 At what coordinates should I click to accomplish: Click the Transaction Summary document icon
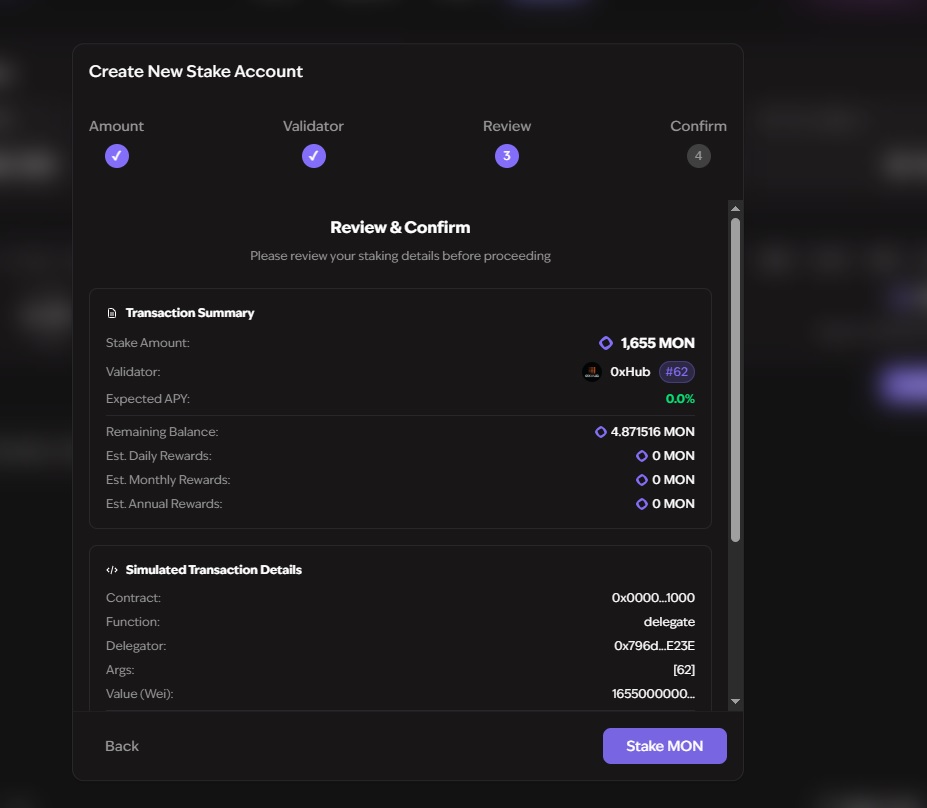(112, 313)
